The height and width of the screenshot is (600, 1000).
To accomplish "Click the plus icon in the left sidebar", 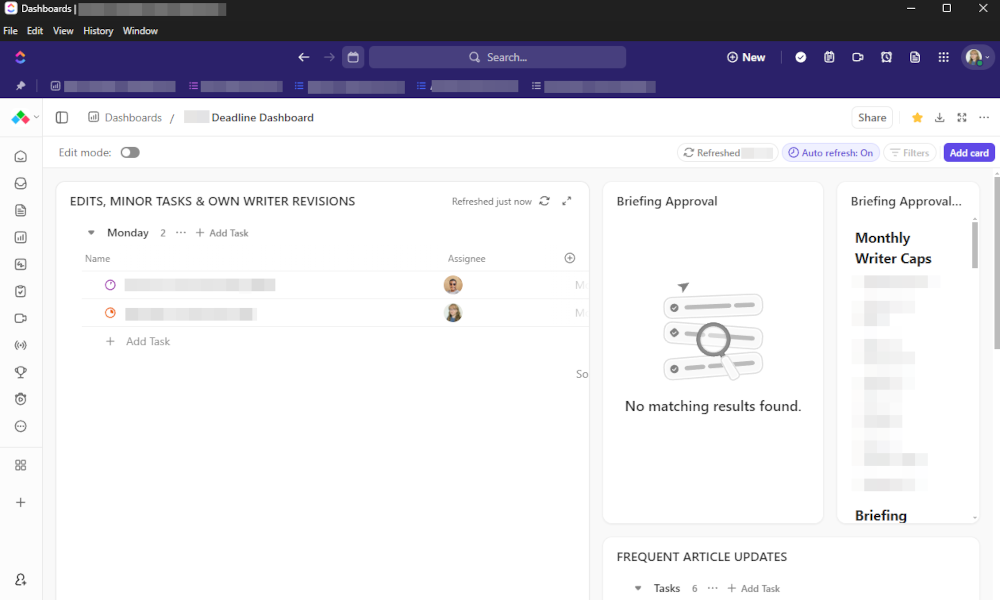I will click(20, 502).
